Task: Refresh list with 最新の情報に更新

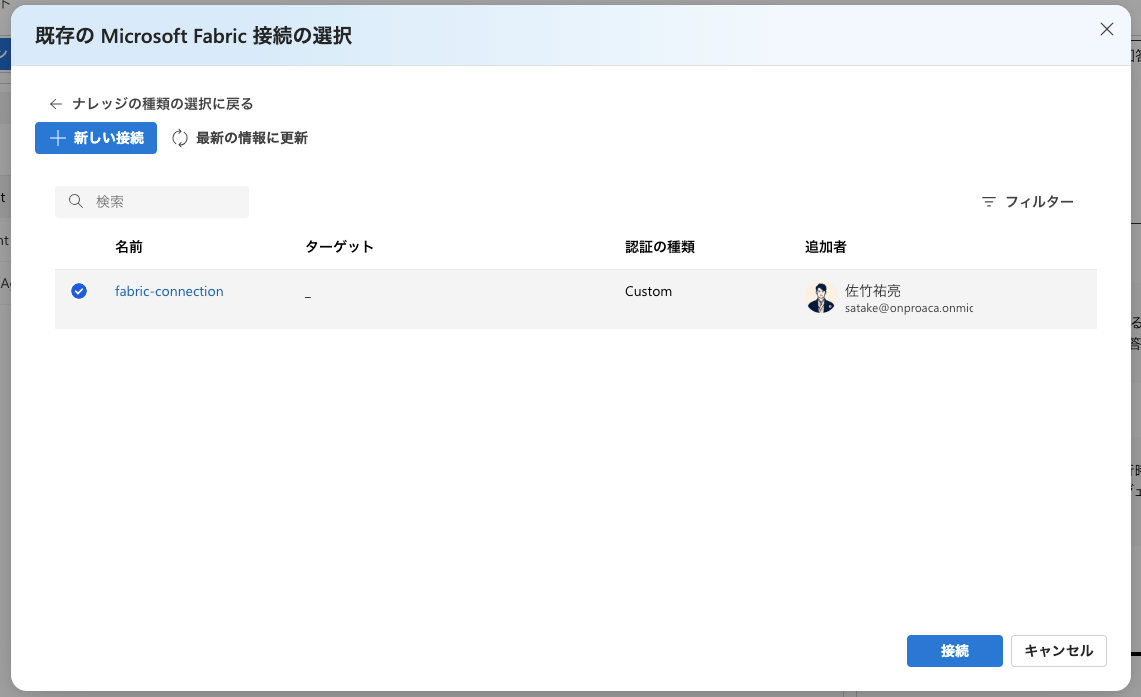Action: pos(239,138)
